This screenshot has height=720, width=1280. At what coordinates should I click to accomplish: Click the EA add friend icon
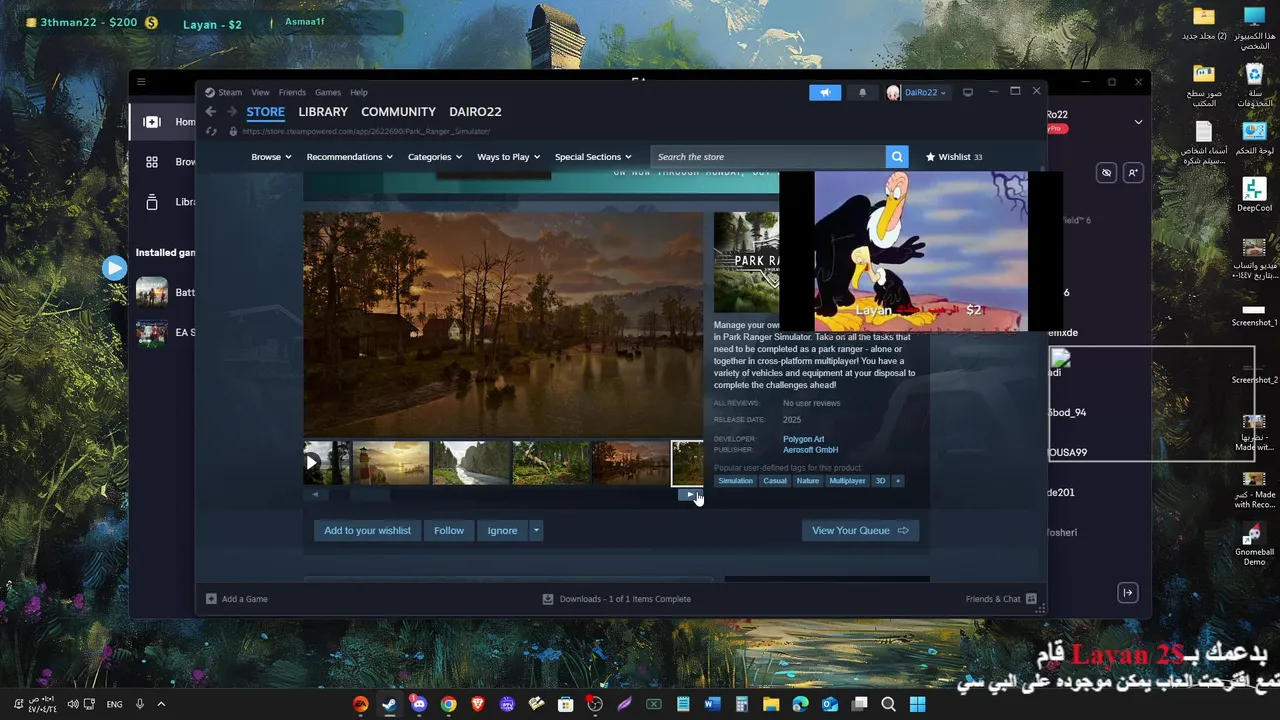tap(1133, 173)
